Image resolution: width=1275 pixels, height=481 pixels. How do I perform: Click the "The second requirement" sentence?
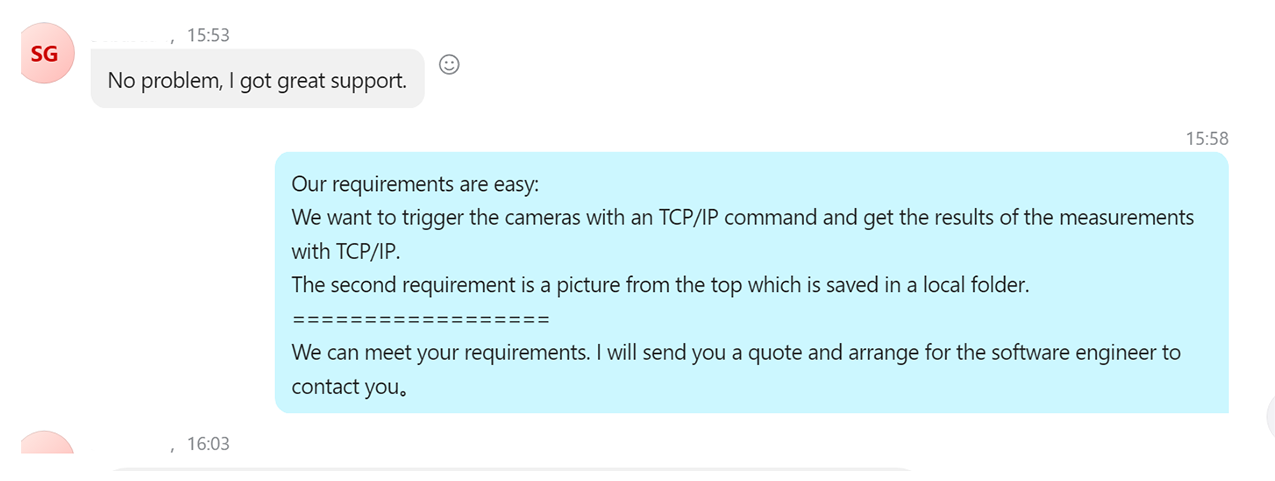[x=660, y=285]
